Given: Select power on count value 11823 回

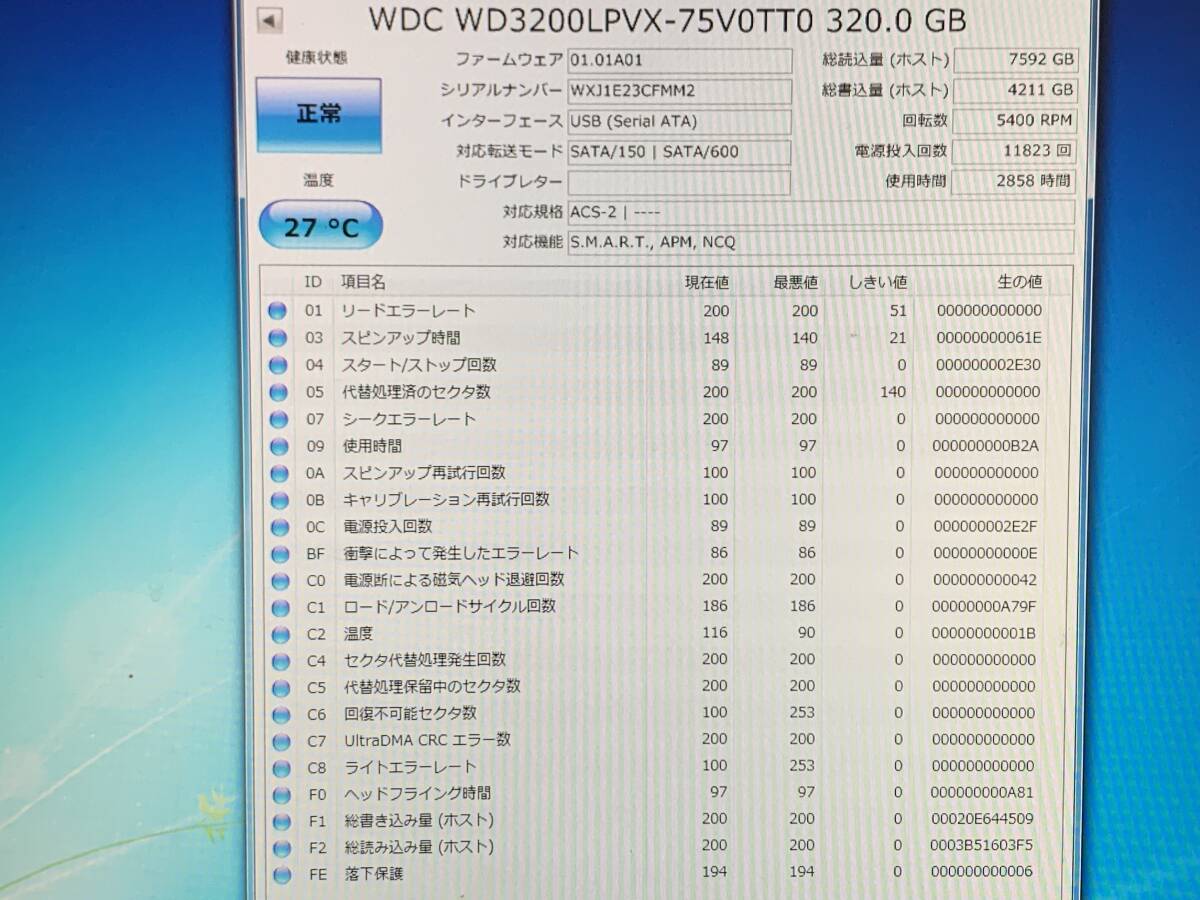Looking at the screenshot, I should (1015, 152).
